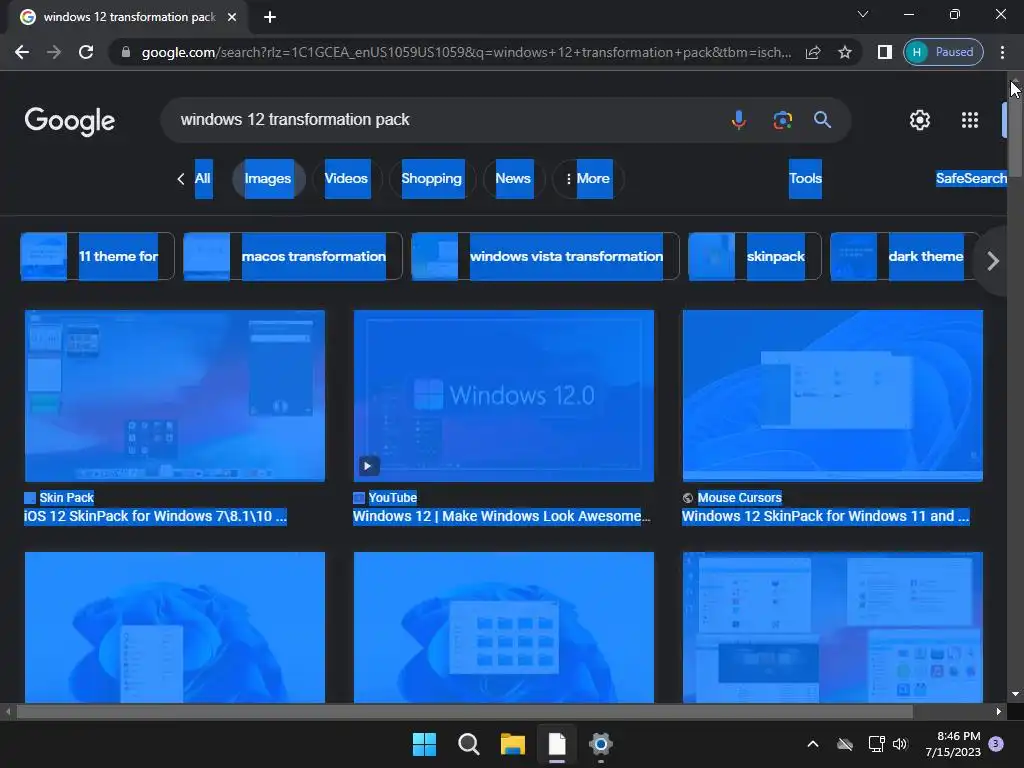Show more suggestion chips with right arrow
The image size is (1024, 768).
993,261
